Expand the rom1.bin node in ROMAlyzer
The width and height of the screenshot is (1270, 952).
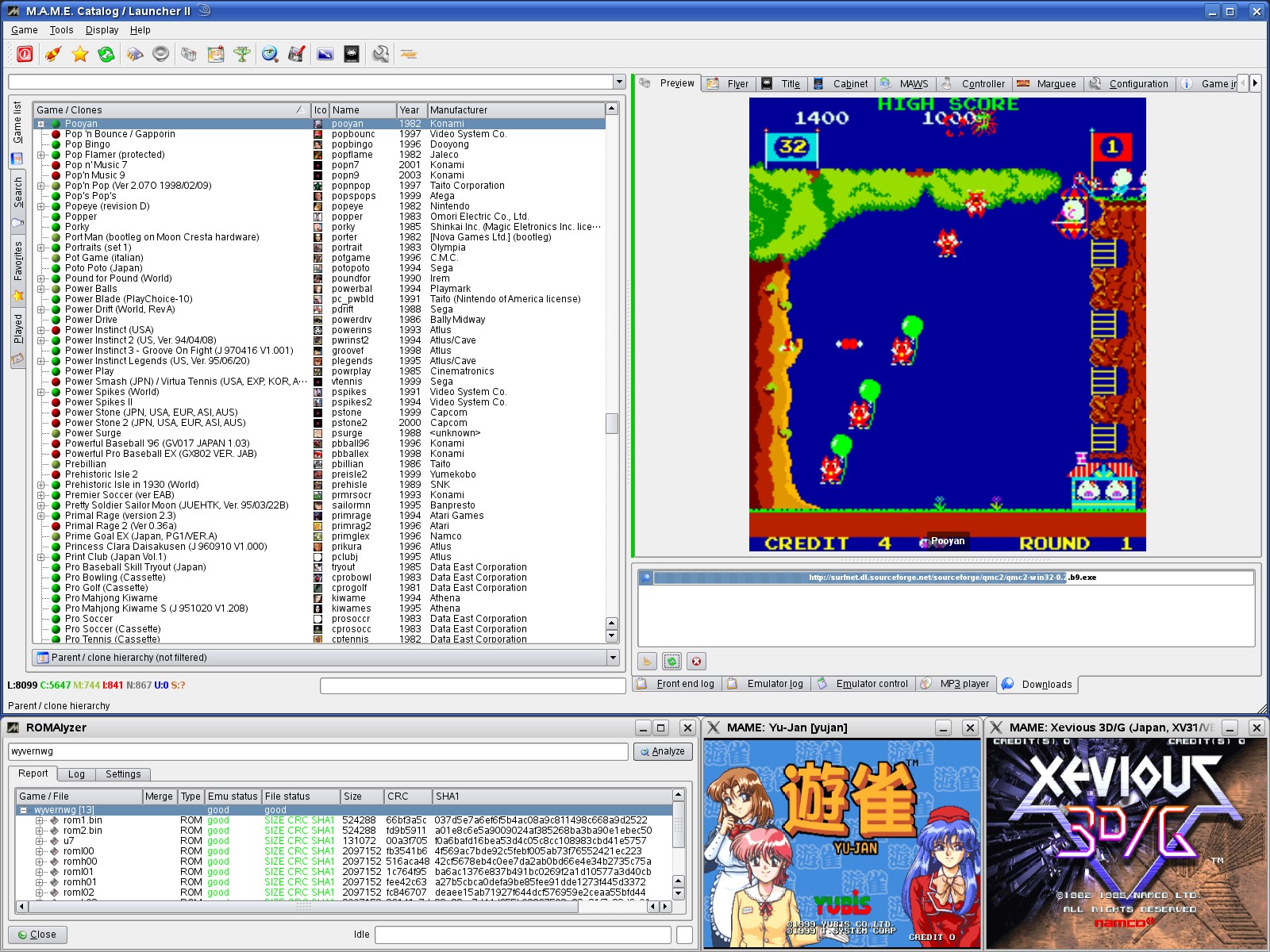point(40,820)
